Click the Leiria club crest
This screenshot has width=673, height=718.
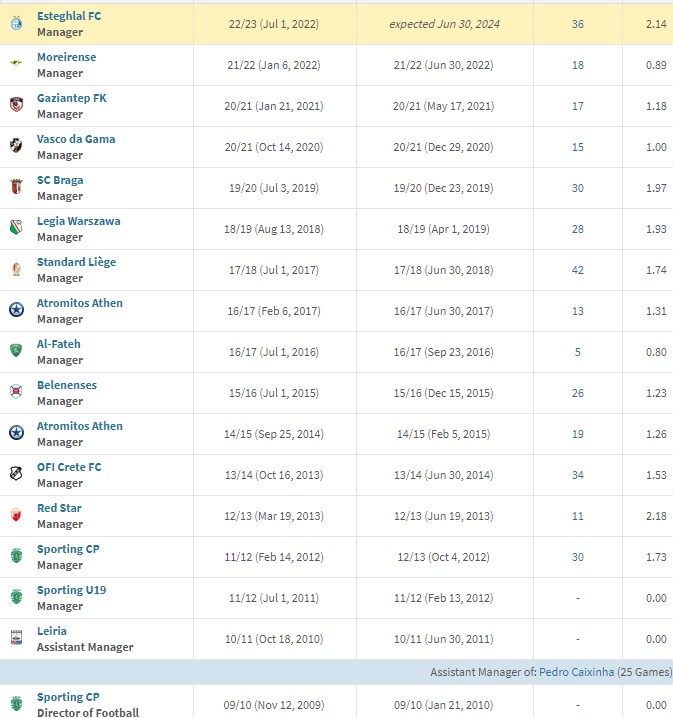tap(16, 638)
